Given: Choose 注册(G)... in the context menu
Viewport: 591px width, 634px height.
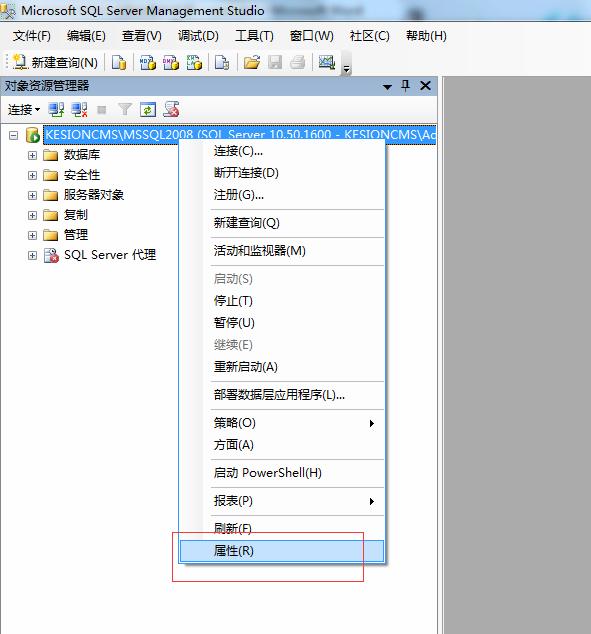Looking at the screenshot, I should tap(282, 195).
